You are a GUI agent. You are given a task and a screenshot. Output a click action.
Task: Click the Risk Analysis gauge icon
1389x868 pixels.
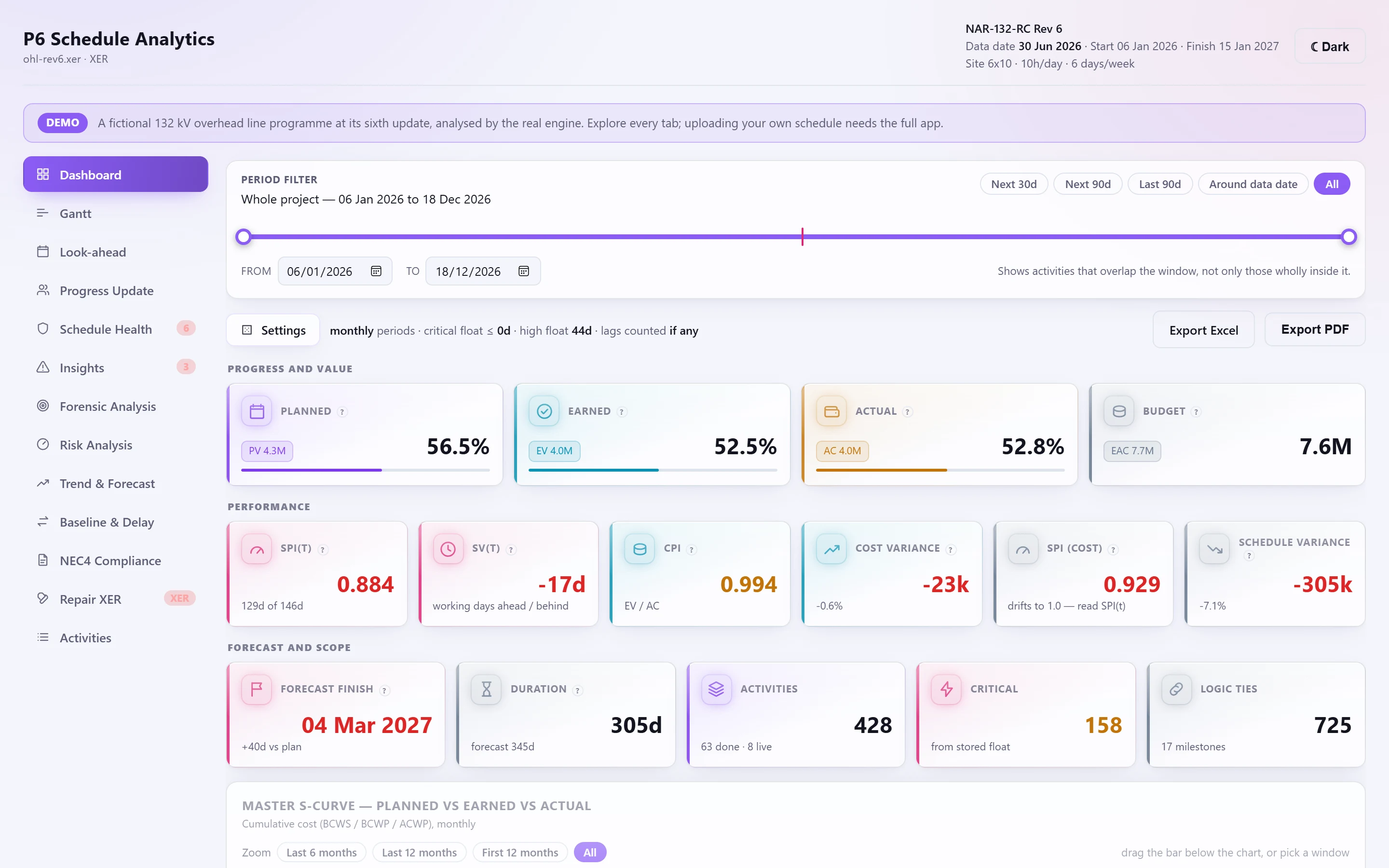42,444
